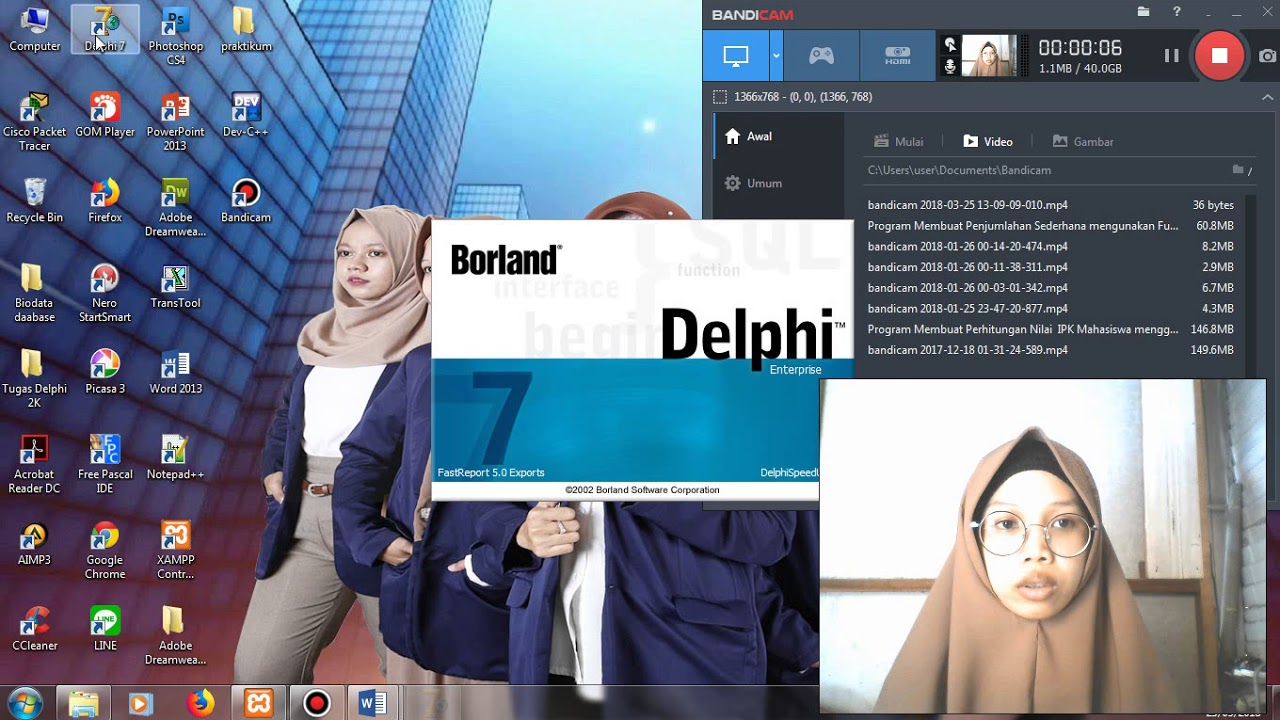Switch to the Gambar tab
The image size is (1280, 720).
(1083, 142)
